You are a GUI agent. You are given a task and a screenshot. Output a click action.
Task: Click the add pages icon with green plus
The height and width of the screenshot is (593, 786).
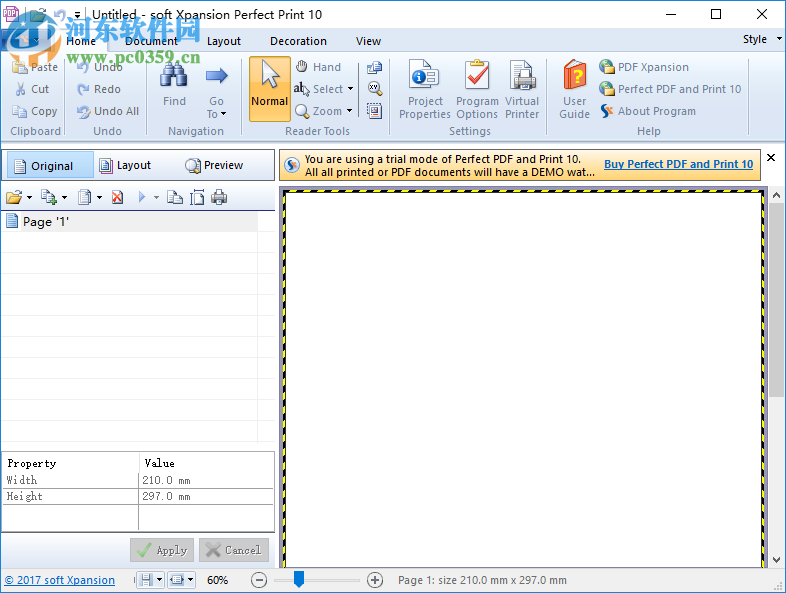[49, 197]
